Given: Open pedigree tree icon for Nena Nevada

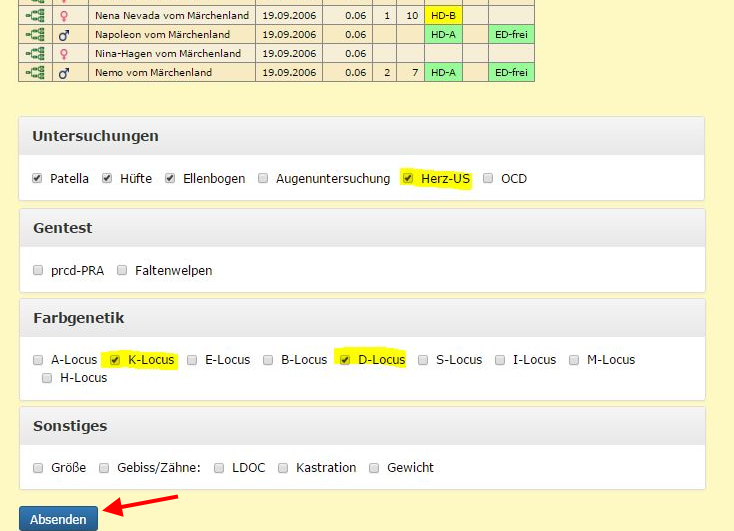Looking at the screenshot, I should coord(35,15).
